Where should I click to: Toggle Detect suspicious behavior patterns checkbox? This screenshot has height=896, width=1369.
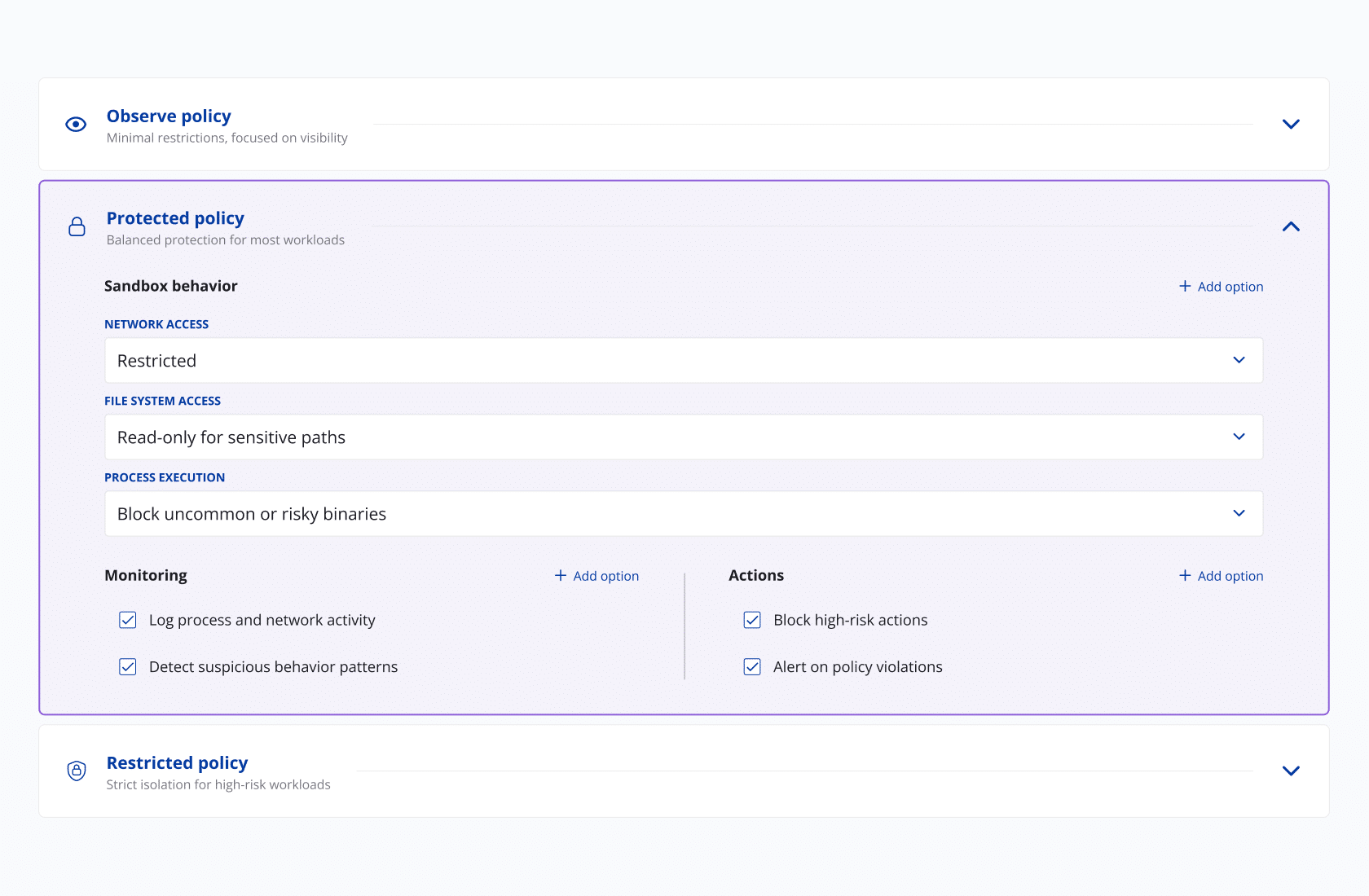coord(128,667)
